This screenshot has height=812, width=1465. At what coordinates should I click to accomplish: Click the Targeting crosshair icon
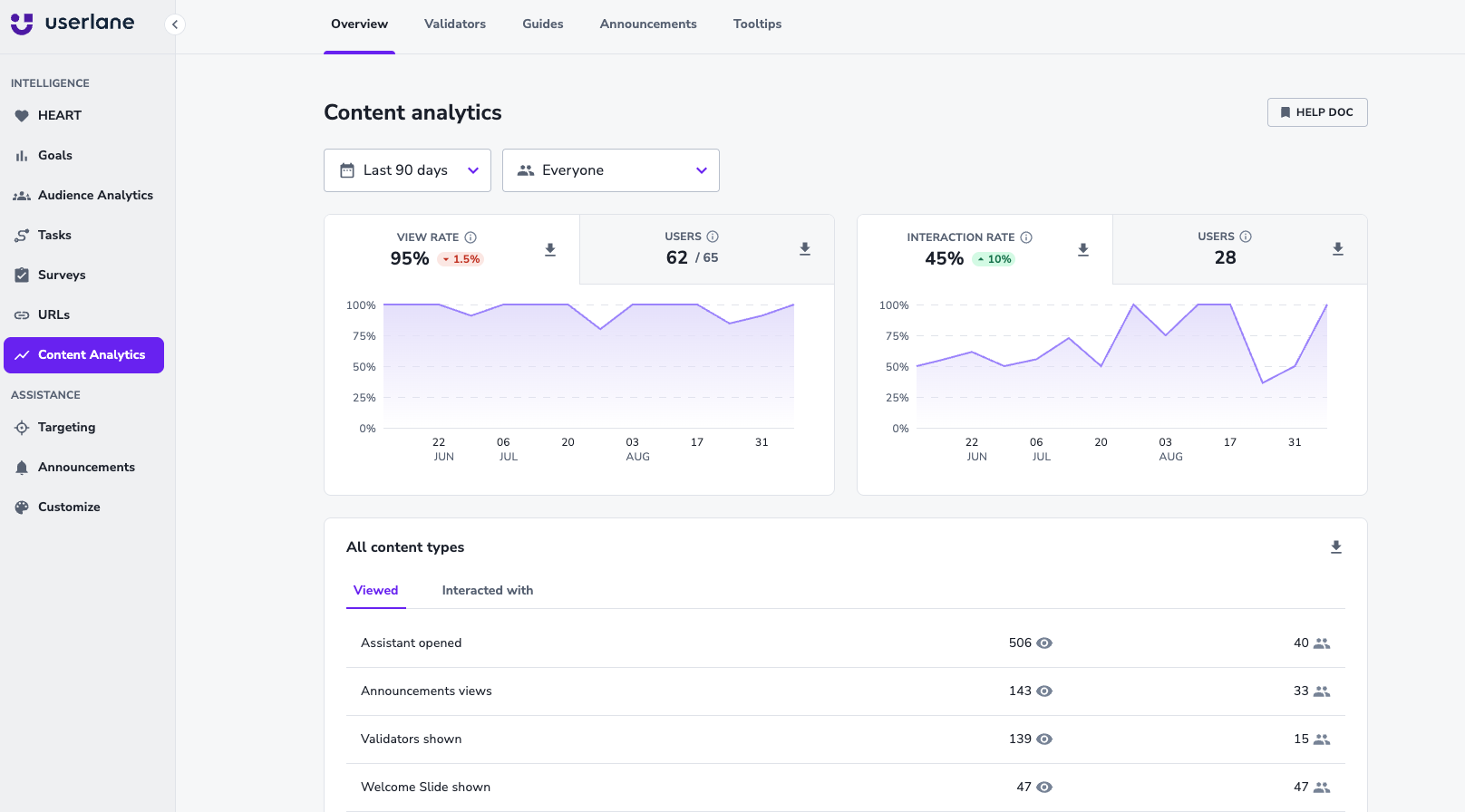(x=22, y=428)
